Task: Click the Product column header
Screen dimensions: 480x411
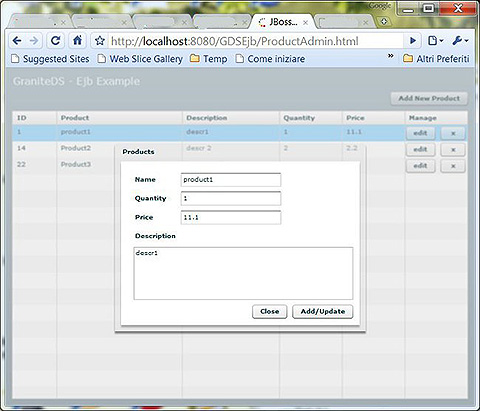Action: pos(119,118)
